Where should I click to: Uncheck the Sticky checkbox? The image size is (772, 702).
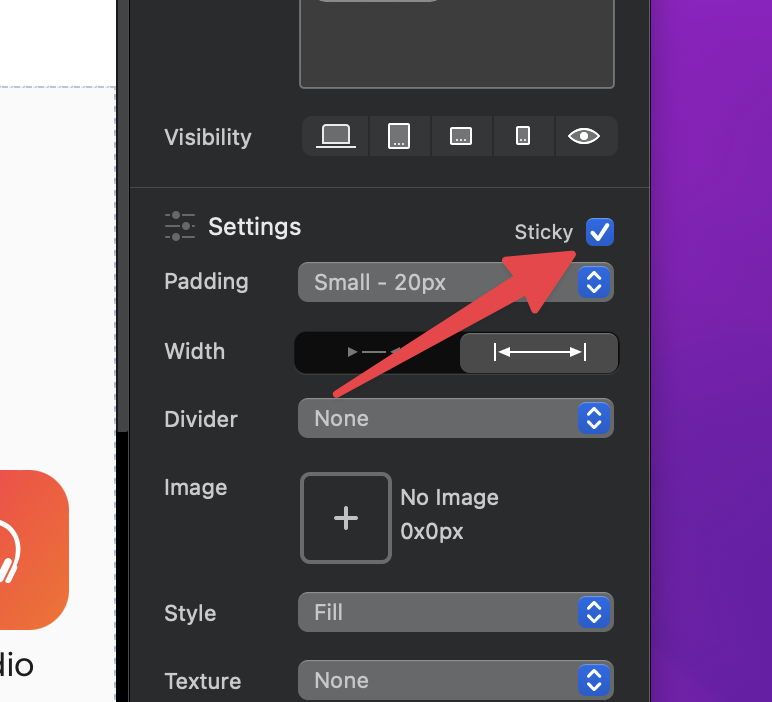(x=600, y=232)
